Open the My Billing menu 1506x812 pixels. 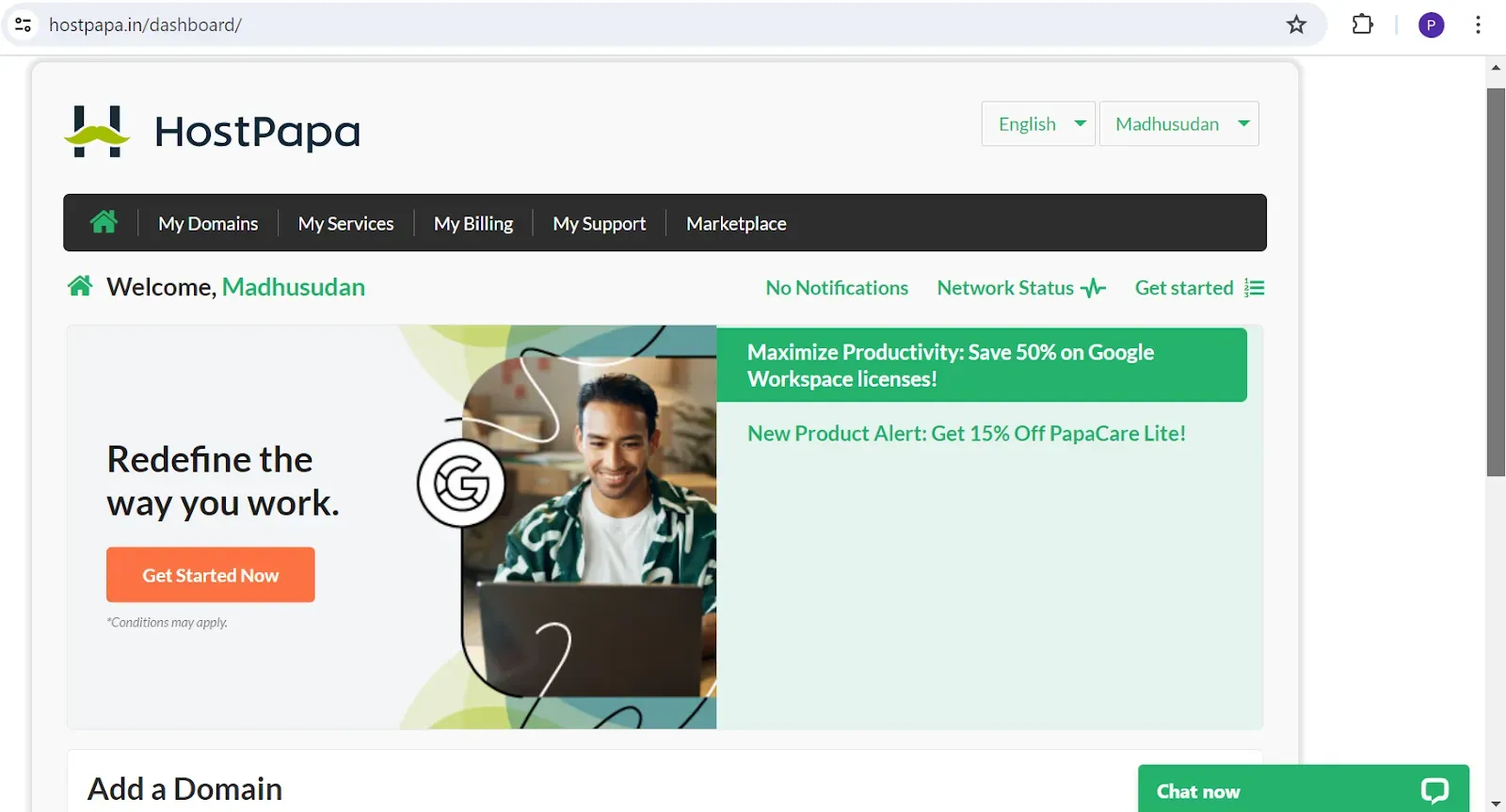click(x=473, y=224)
